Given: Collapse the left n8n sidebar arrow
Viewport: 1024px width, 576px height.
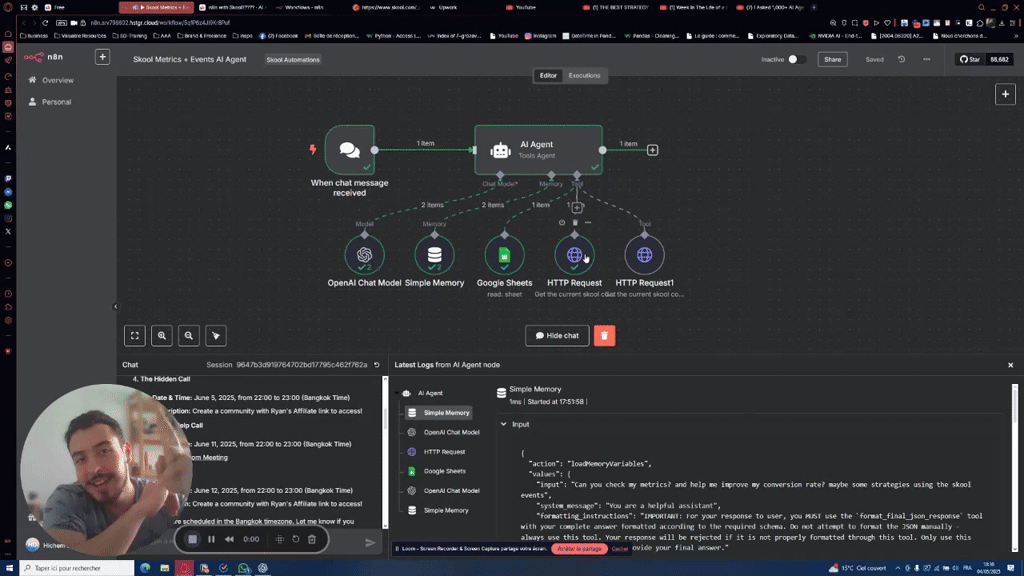Looking at the screenshot, I should (x=116, y=306).
